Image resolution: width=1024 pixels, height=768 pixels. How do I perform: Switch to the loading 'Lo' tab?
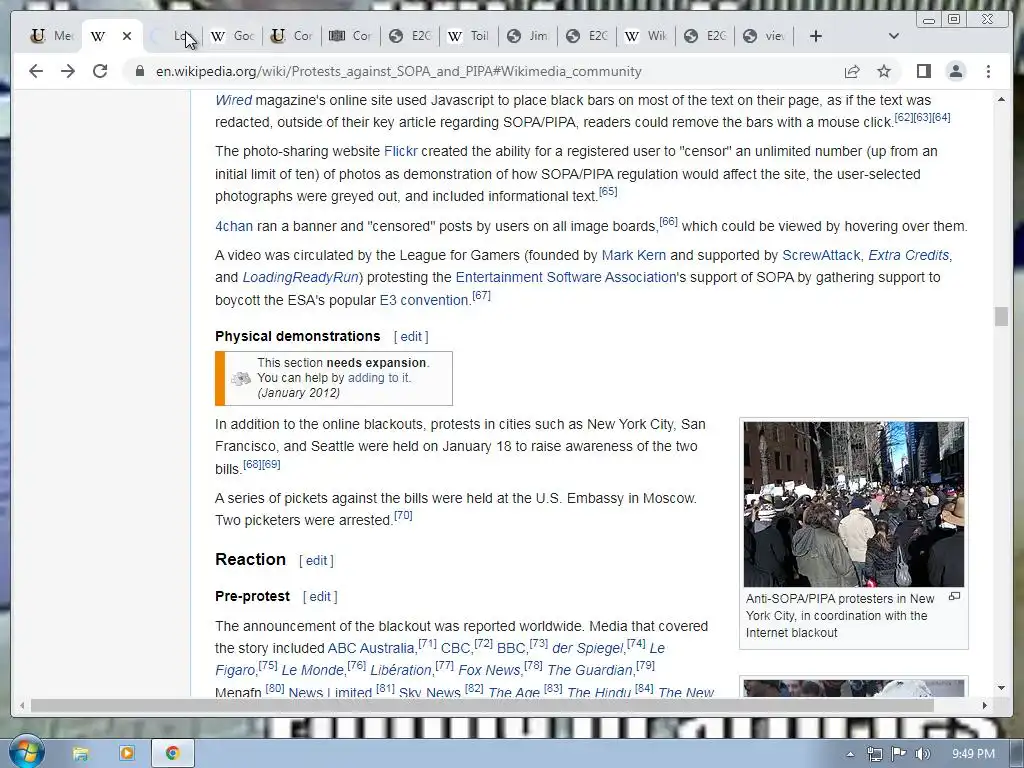[x=173, y=36]
